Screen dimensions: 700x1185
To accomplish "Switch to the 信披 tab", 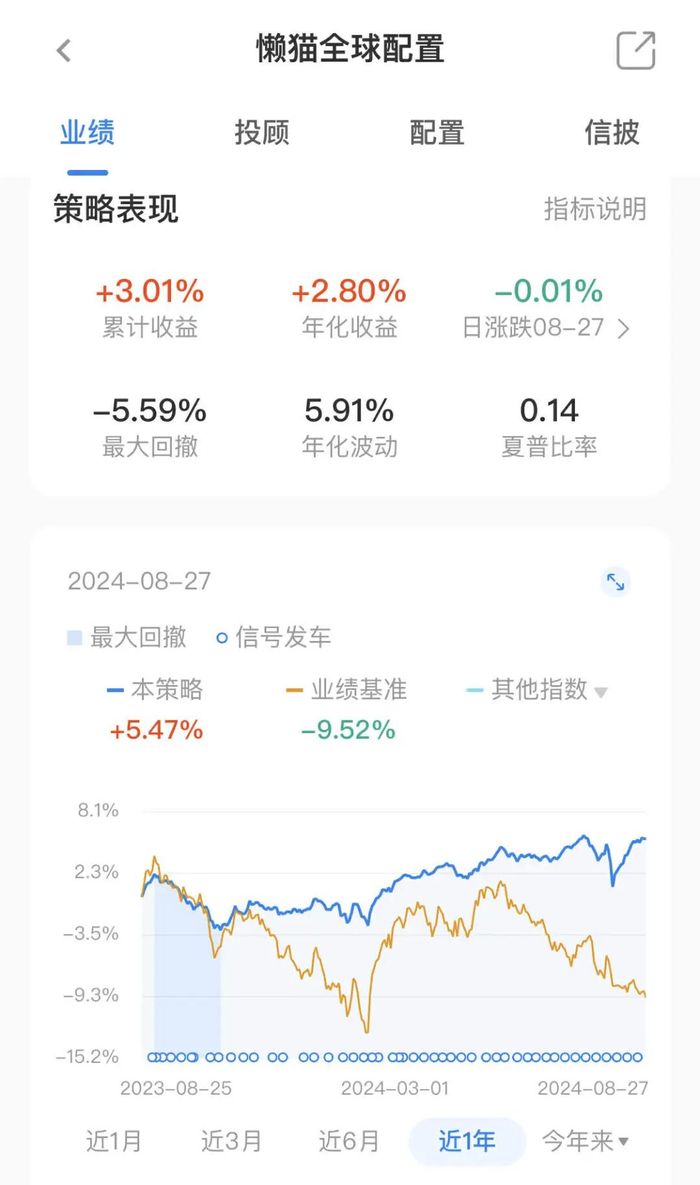I will [612, 133].
